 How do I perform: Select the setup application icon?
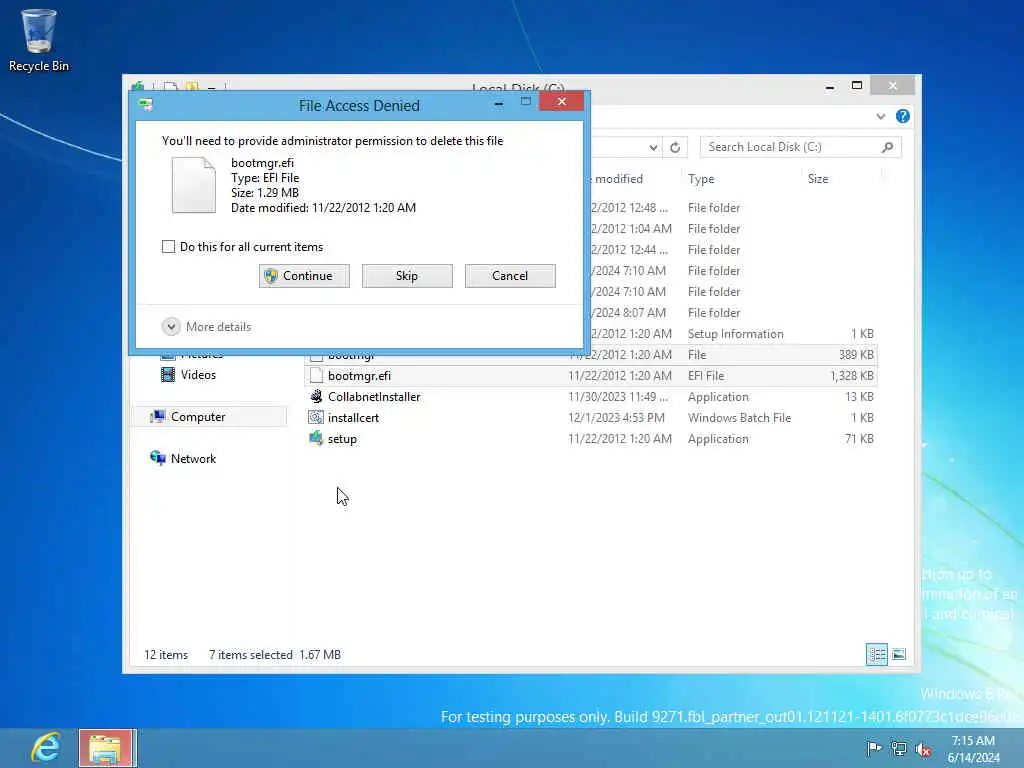pyautogui.click(x=316, y=438)
